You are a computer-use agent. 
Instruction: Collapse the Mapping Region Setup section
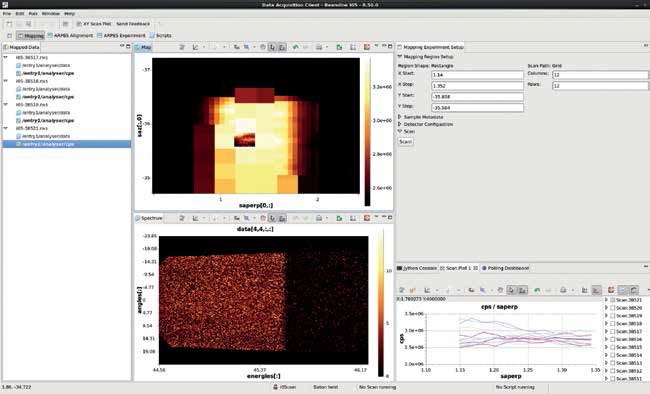[x=400, y=57]
